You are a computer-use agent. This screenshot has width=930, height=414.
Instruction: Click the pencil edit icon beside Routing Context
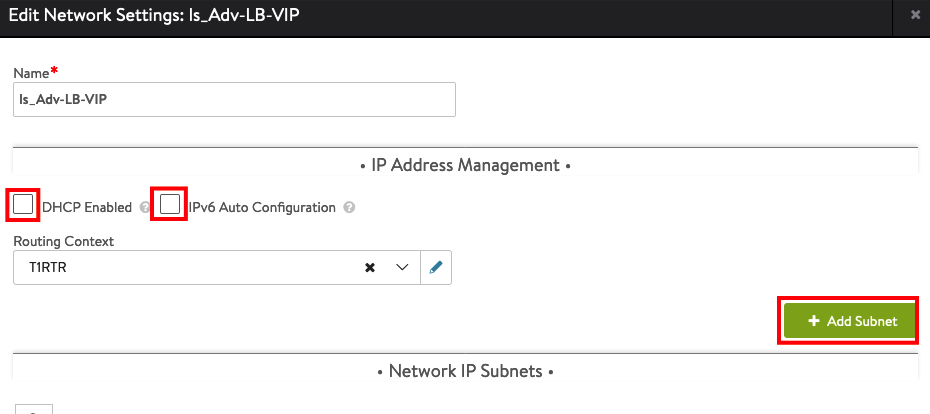[x=436, y=267]
